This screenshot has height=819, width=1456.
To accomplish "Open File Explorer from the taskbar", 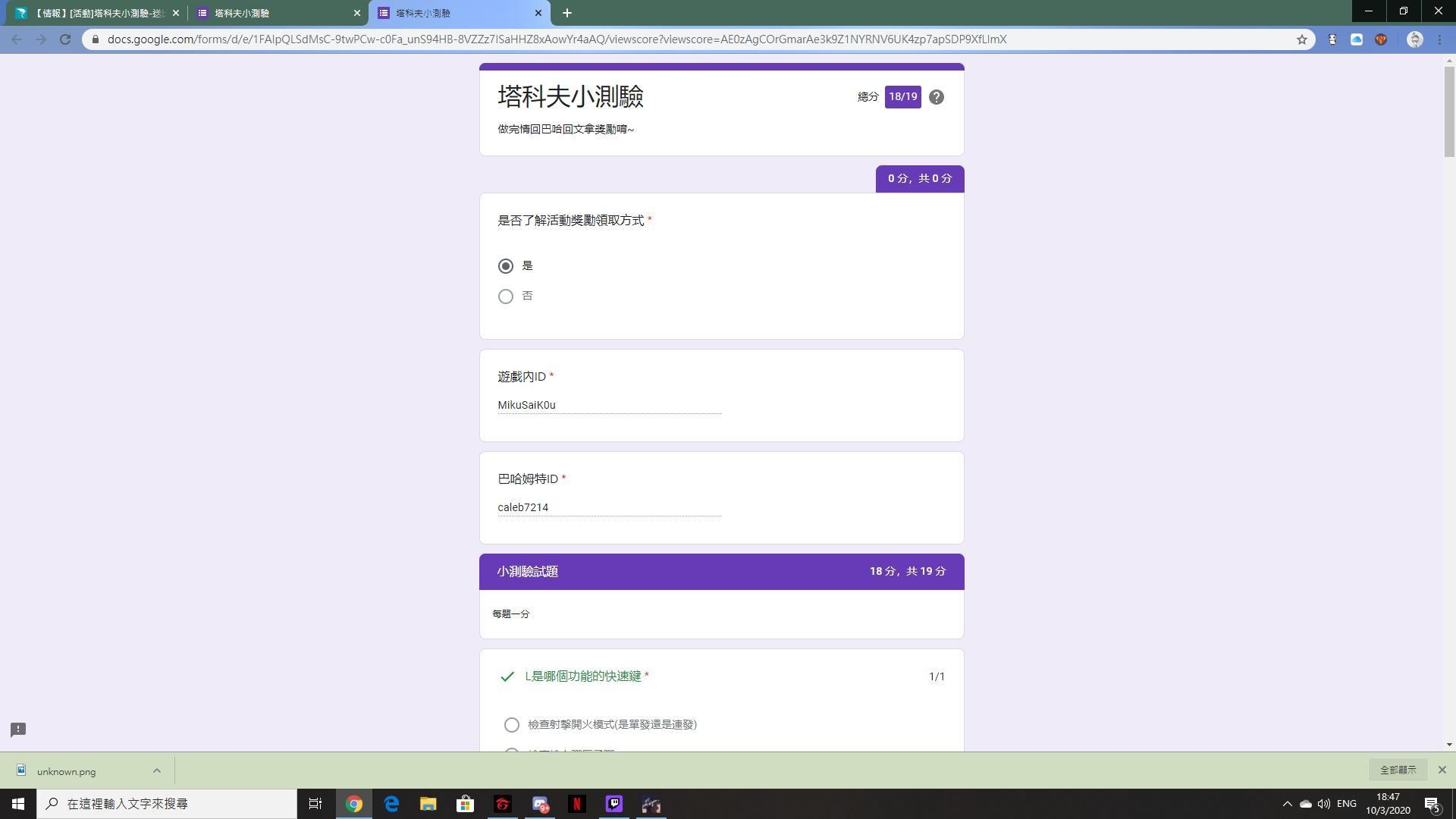I will (428, 804).
